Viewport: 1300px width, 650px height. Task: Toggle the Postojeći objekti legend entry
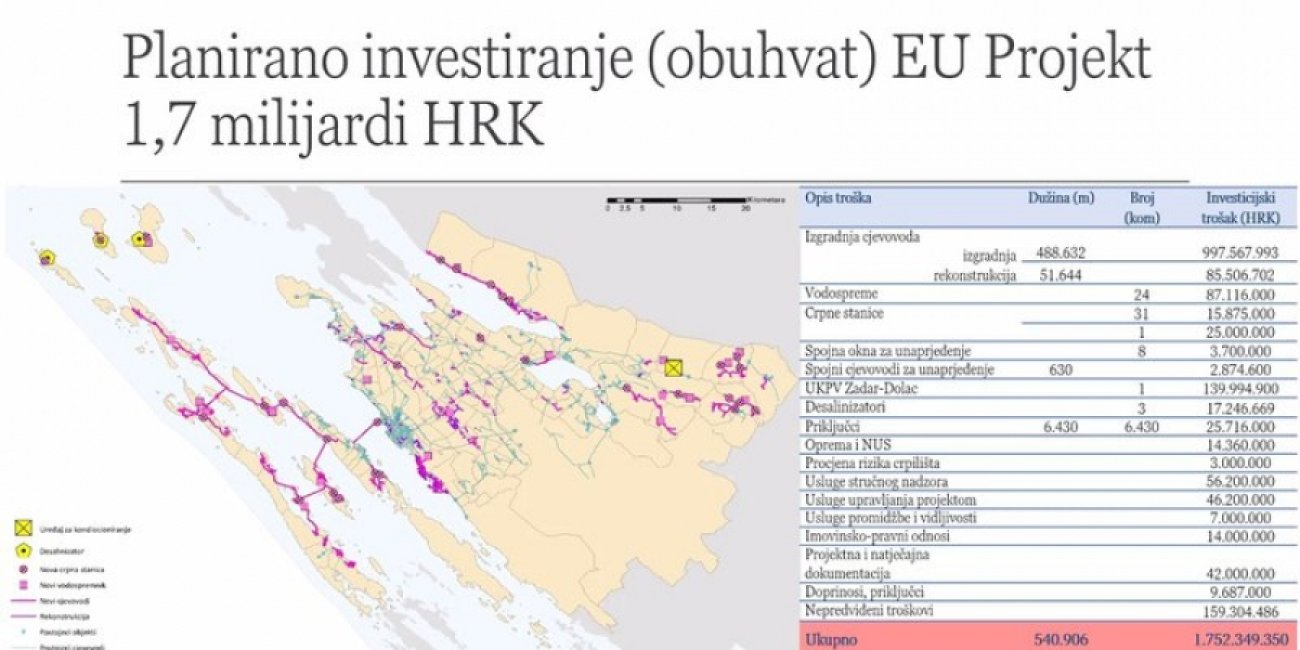(x=23, y=631)
